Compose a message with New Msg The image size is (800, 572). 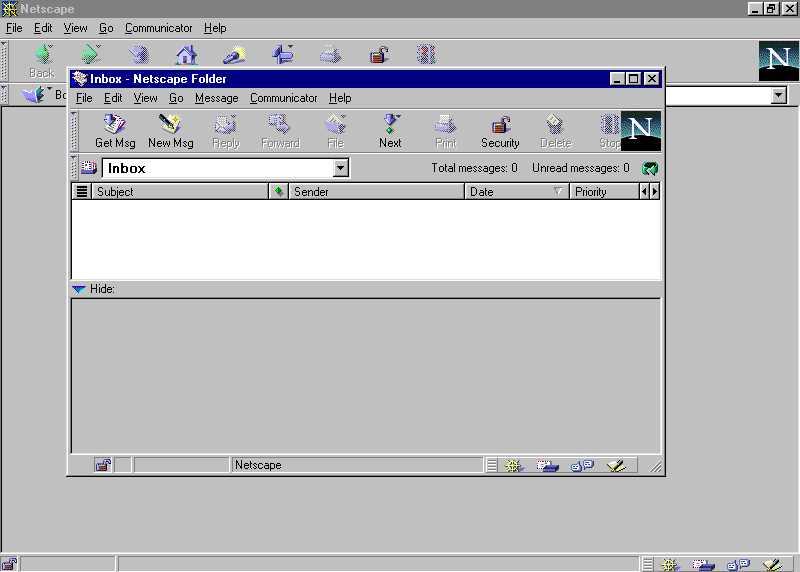click(170, 131)
